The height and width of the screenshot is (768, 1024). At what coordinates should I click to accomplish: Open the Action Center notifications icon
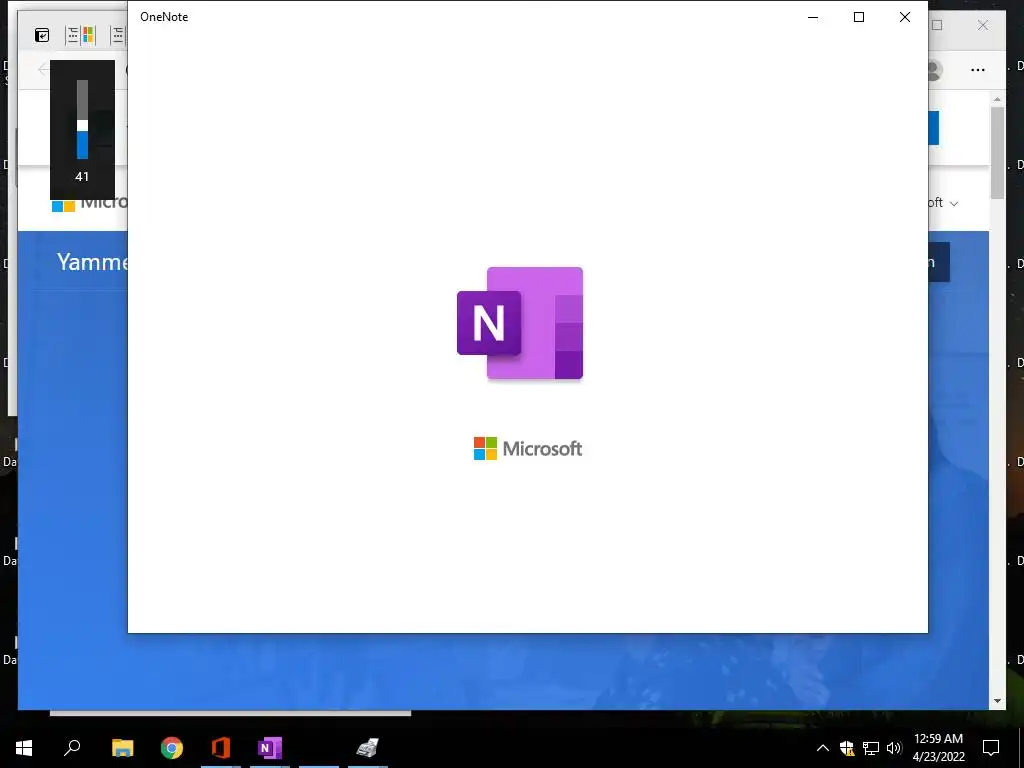click(x=991, y=747)
